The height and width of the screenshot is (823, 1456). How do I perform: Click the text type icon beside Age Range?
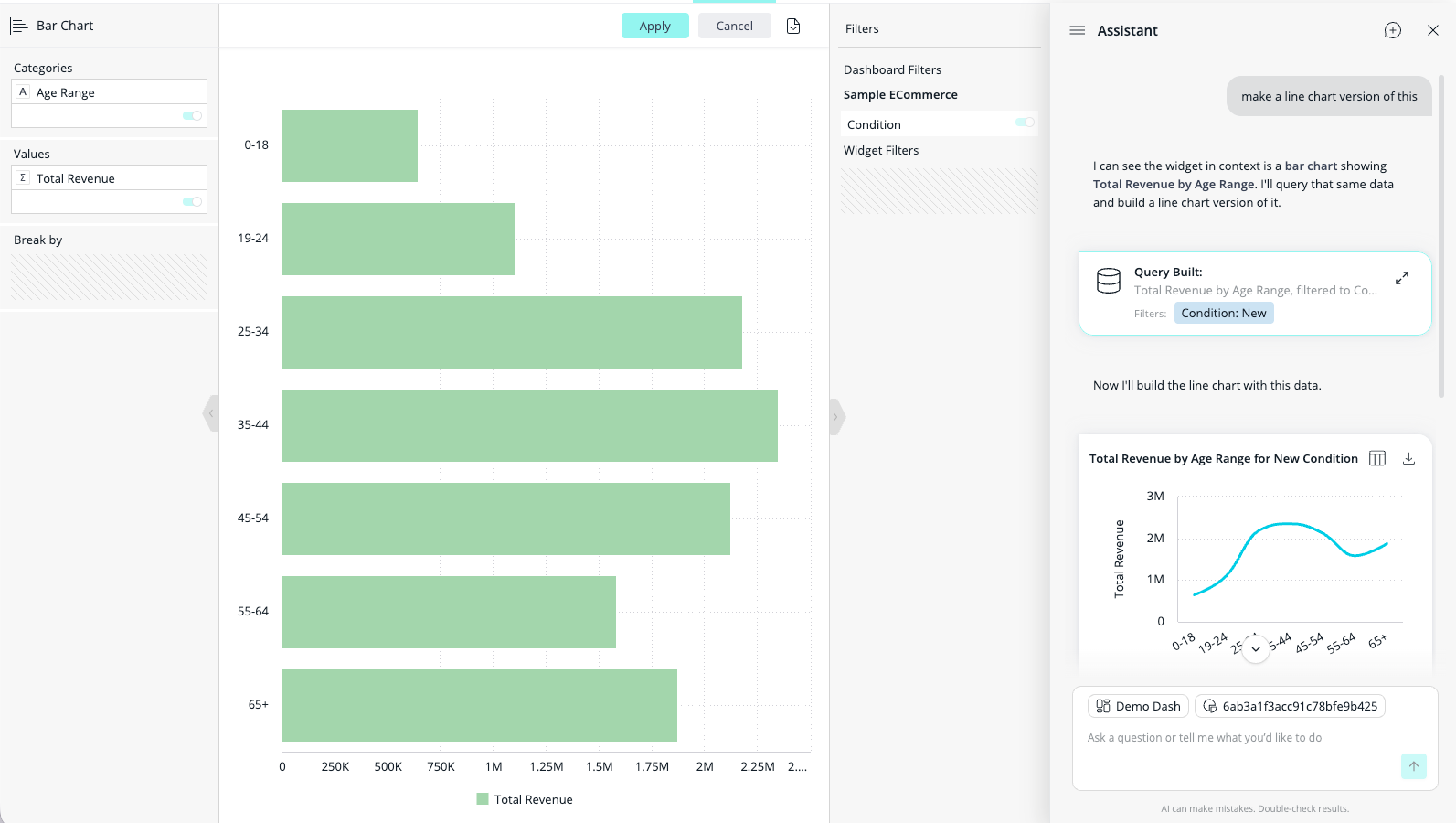click(x=23, y=91)
